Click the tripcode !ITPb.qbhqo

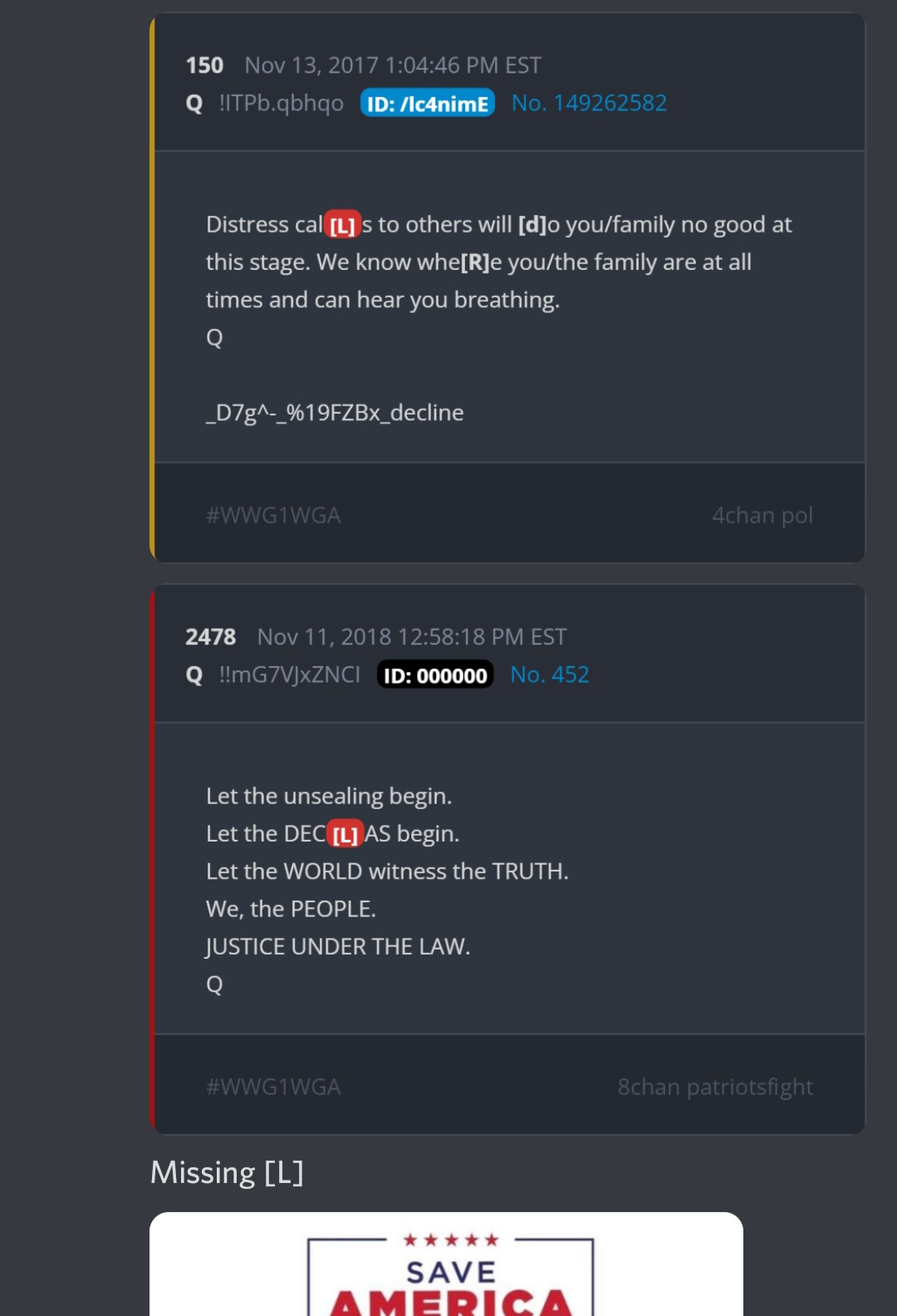281,103
